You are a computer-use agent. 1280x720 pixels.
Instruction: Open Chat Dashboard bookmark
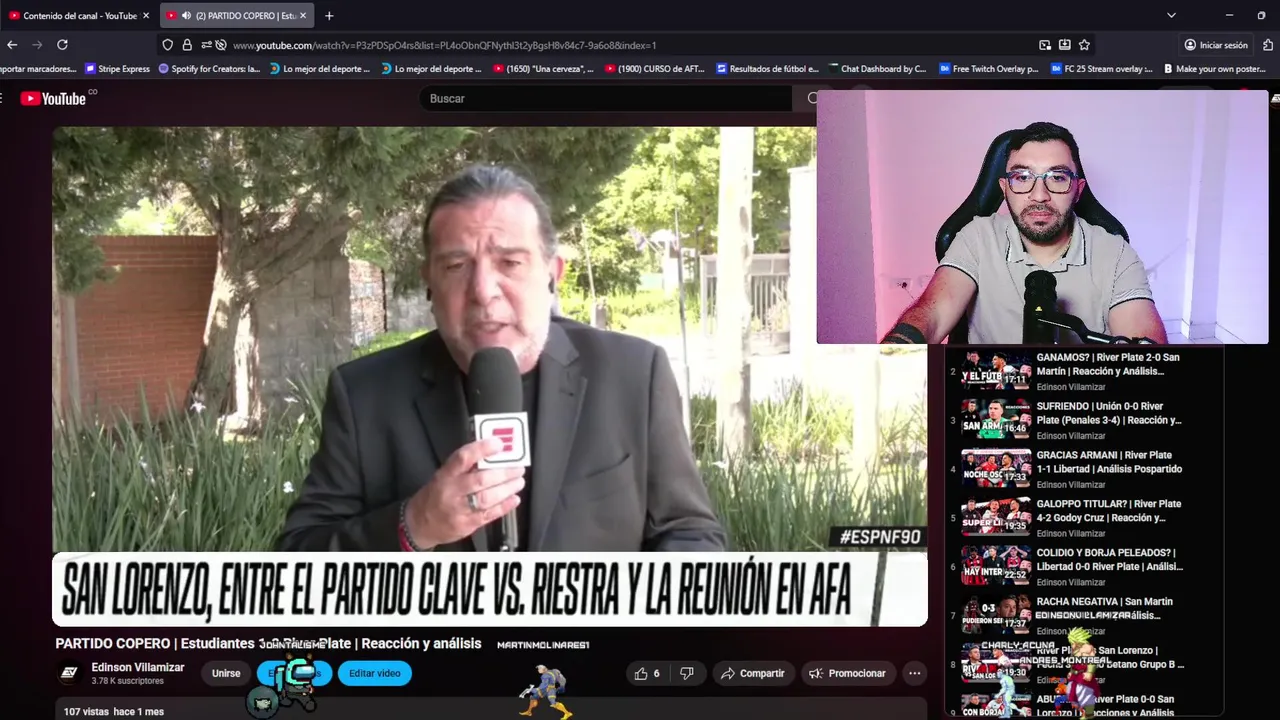[x=878, y=69]
